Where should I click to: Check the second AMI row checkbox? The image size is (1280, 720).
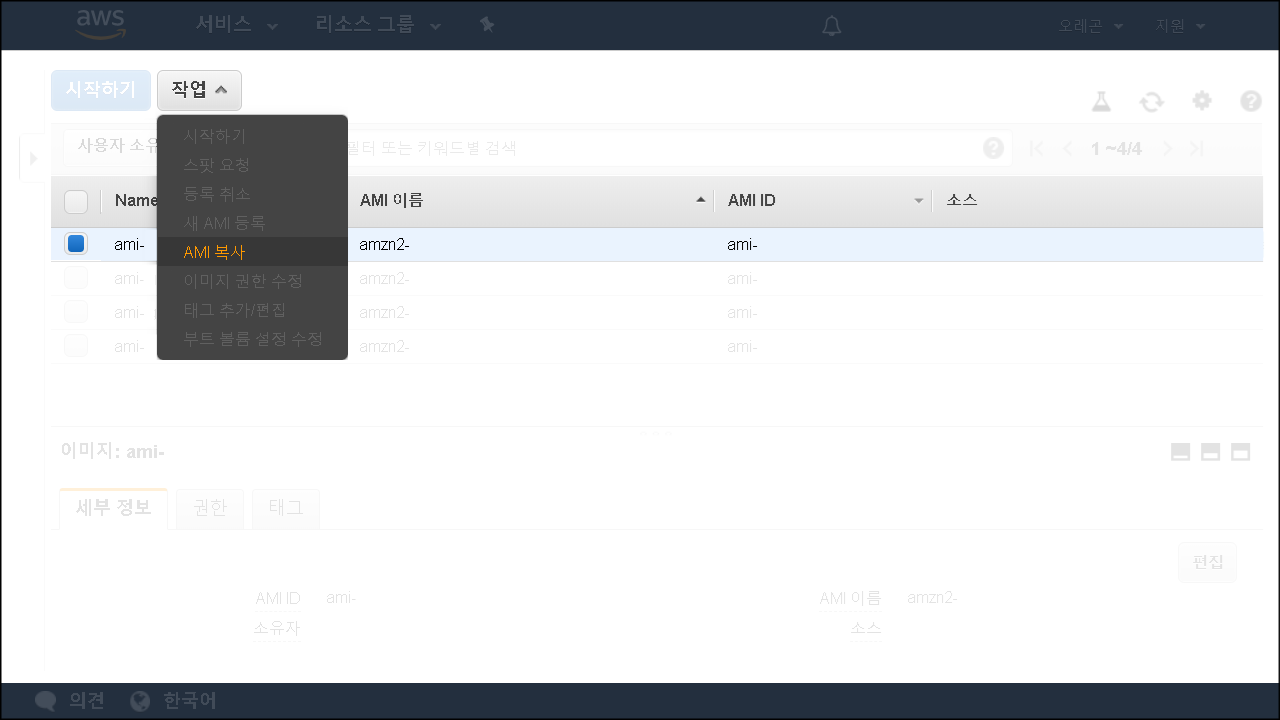(76, 279)
